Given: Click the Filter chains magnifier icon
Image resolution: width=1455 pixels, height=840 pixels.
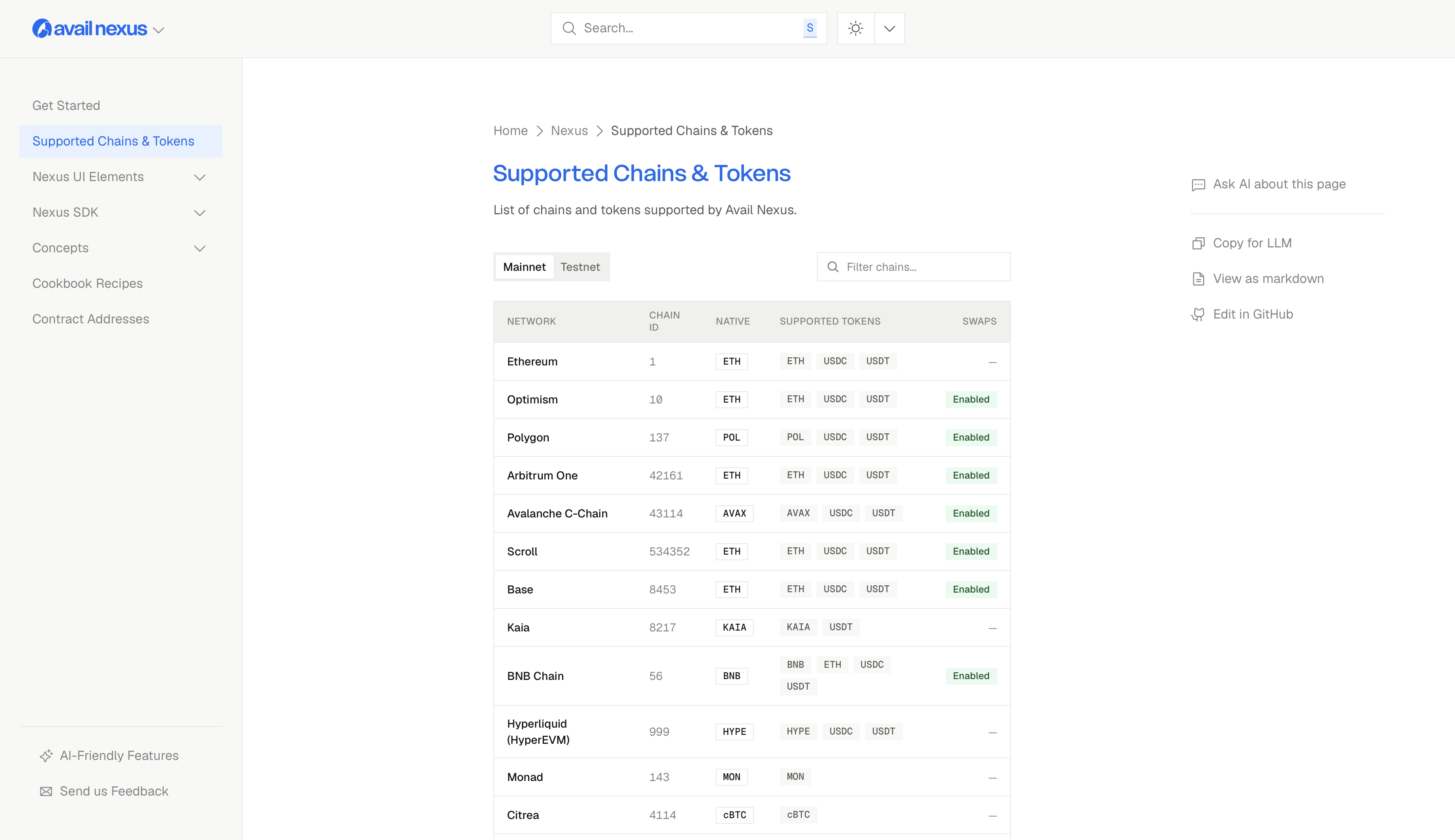Looking at the screenshot, I should (x=833, y=267).
